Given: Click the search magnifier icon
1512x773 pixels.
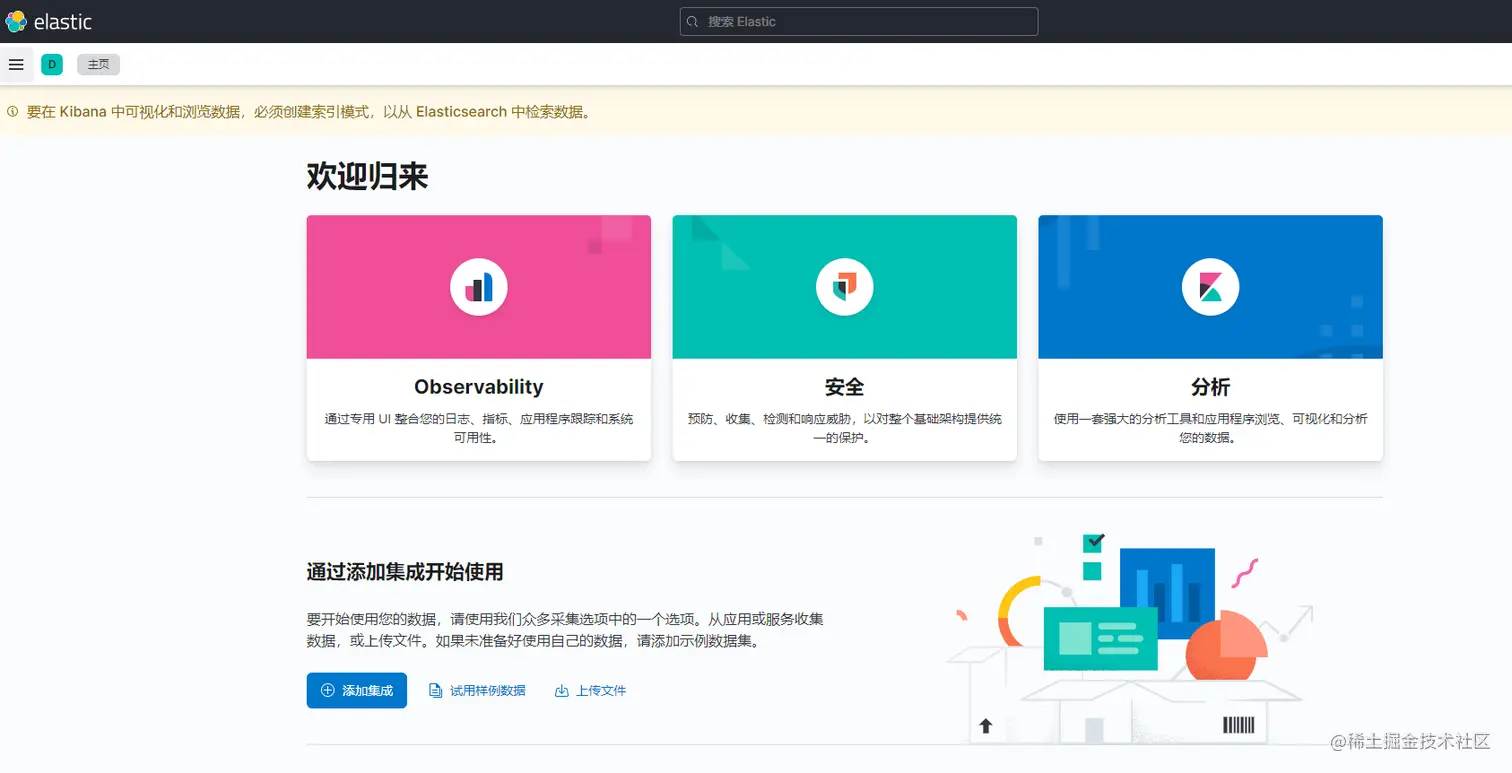Looking at the screenshot, I should (x=693, y=22).
